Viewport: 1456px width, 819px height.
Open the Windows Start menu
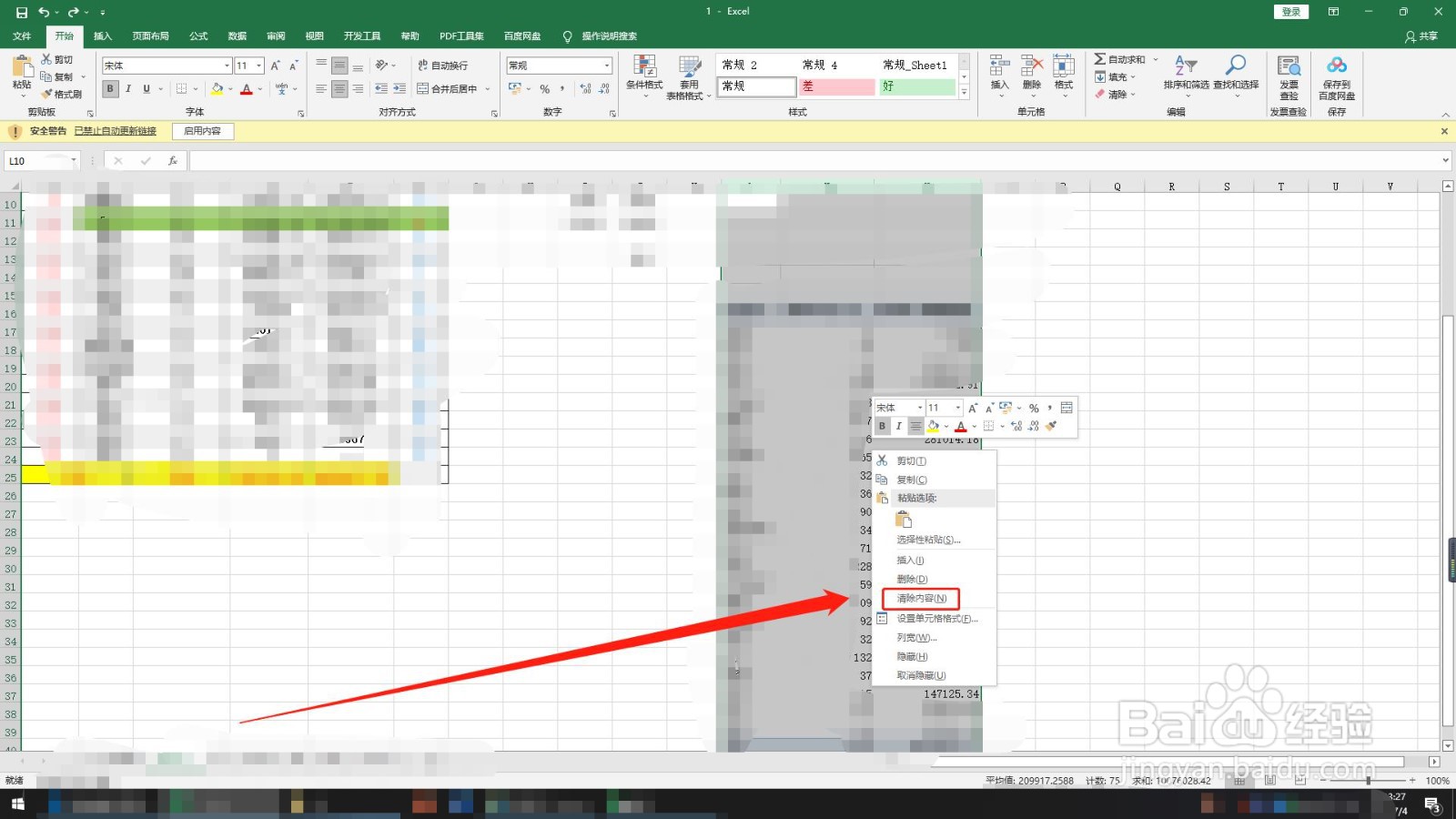(17, 804)
